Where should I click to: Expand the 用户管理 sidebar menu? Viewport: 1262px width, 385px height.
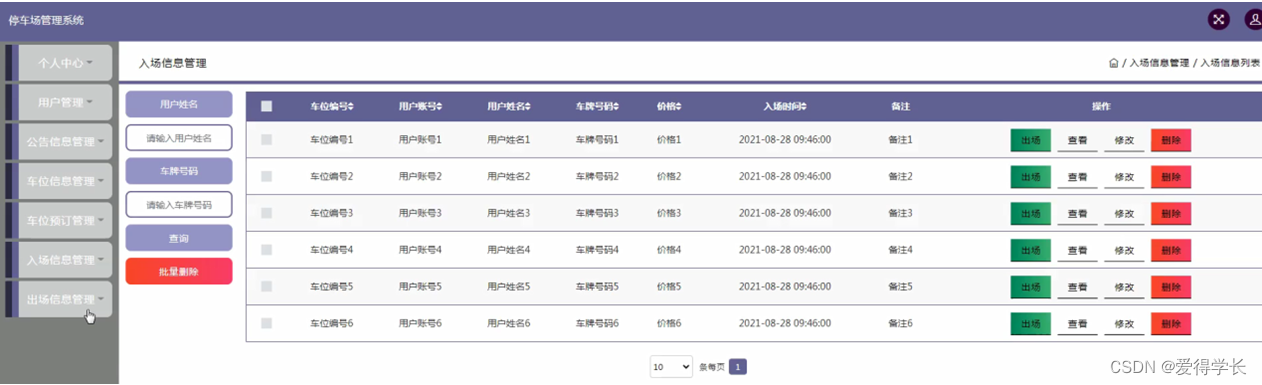pos(65,102)
